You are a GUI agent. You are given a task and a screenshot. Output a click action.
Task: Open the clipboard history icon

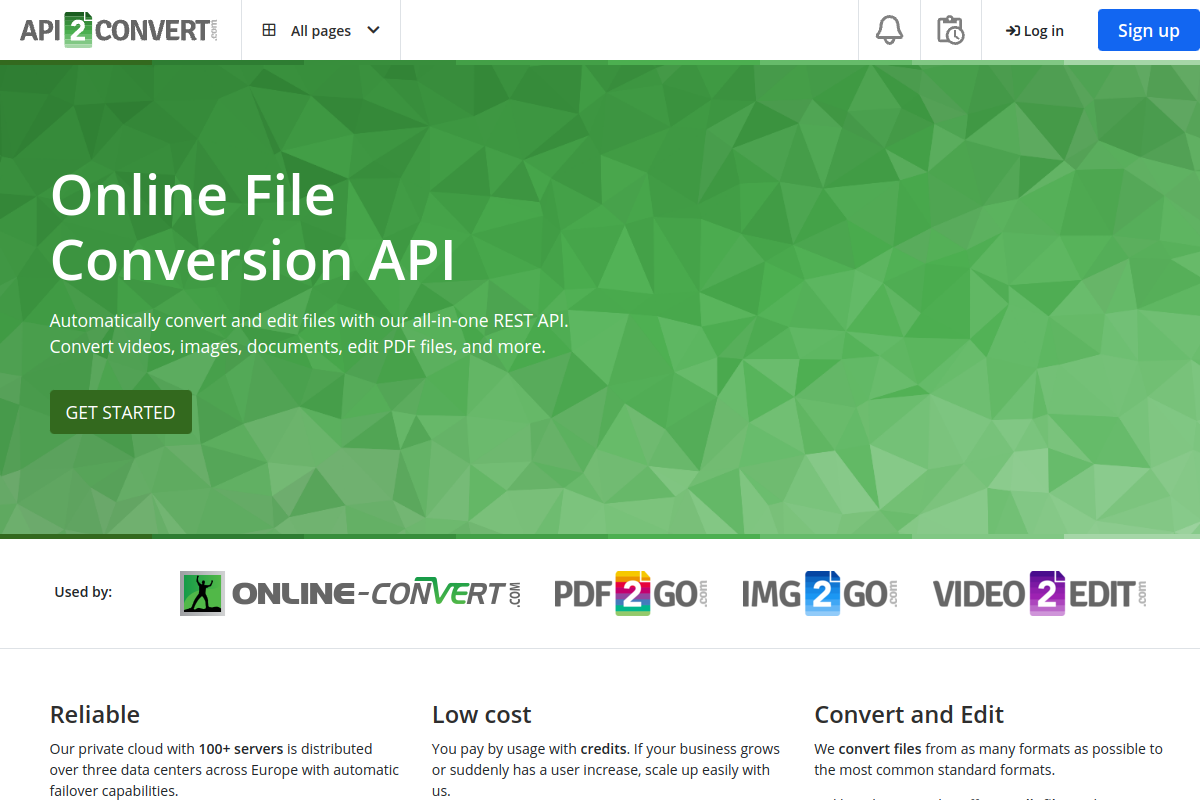950,30
